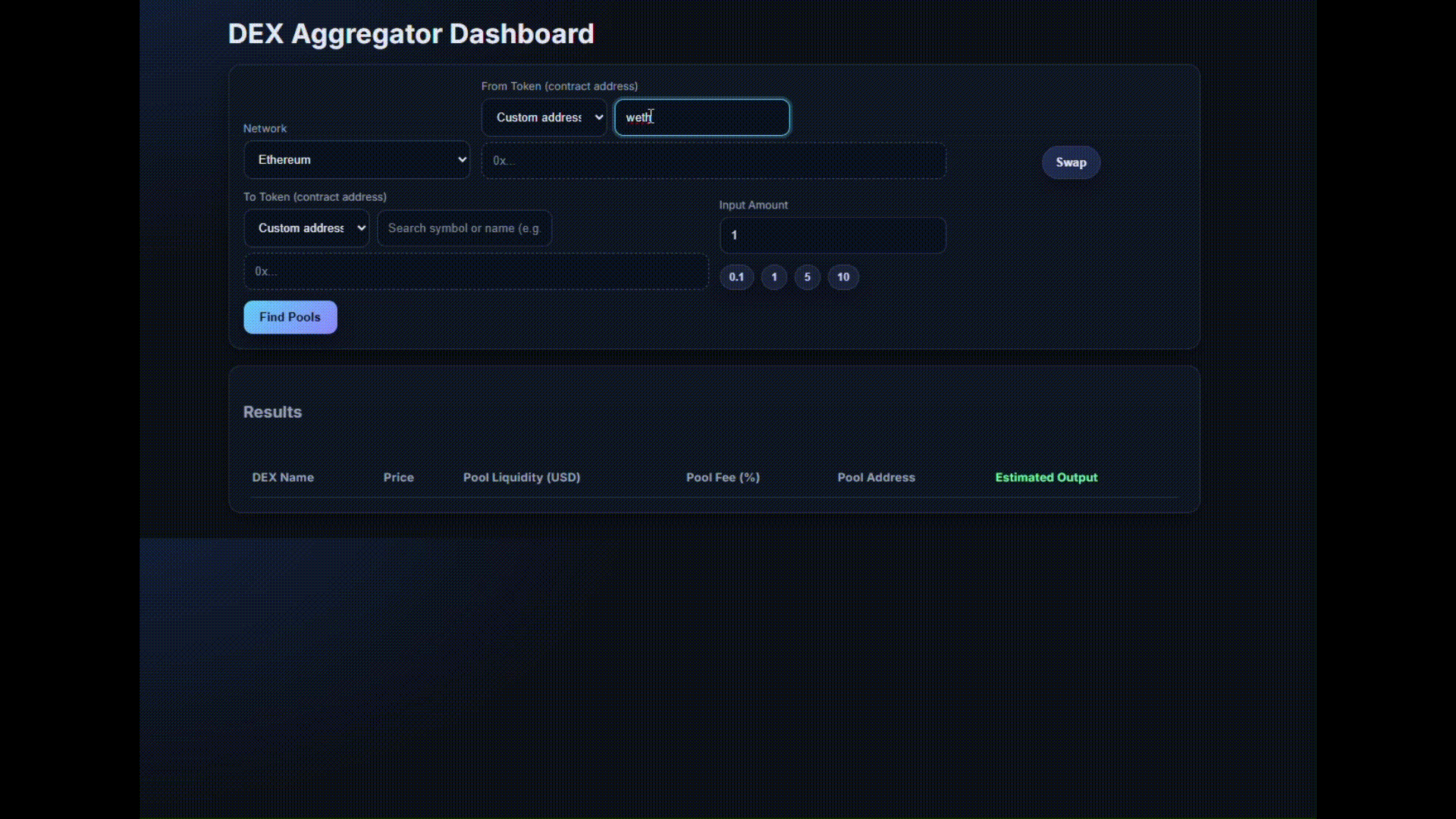Open the From Token Custom address selector
The width and height of the screenshot is (1456, 819).
544,118
